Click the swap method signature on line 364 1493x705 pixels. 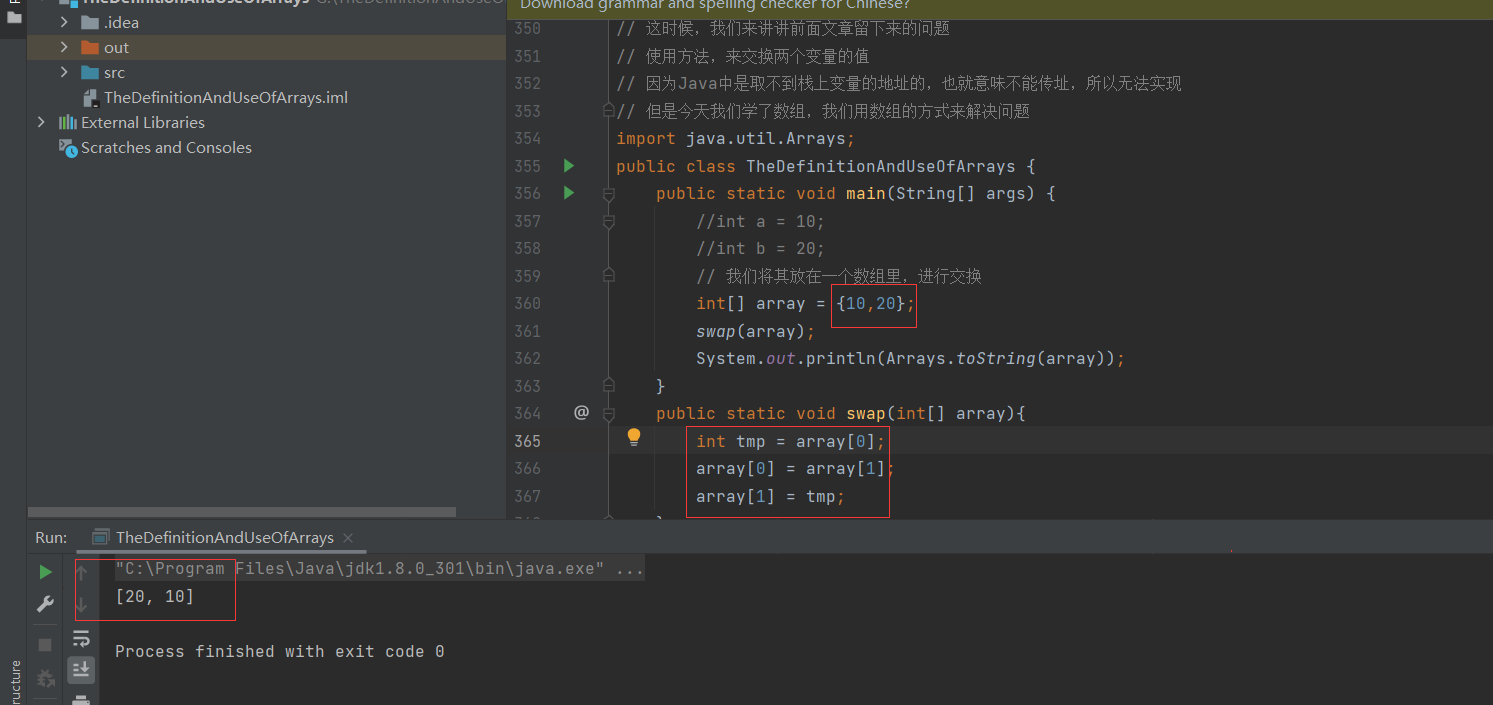841,413
